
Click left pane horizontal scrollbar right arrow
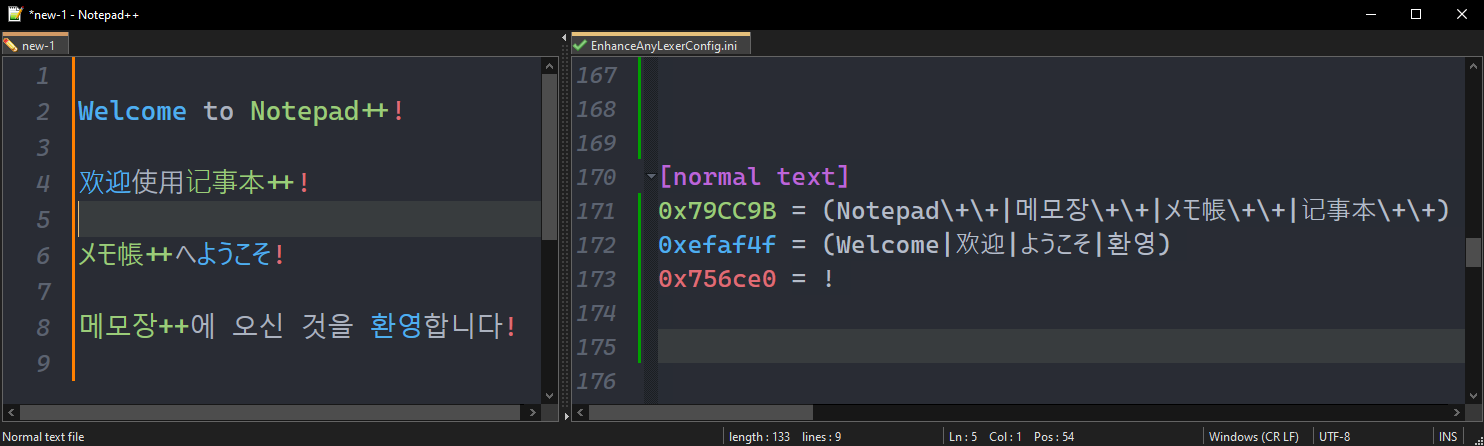click(532, 412)
